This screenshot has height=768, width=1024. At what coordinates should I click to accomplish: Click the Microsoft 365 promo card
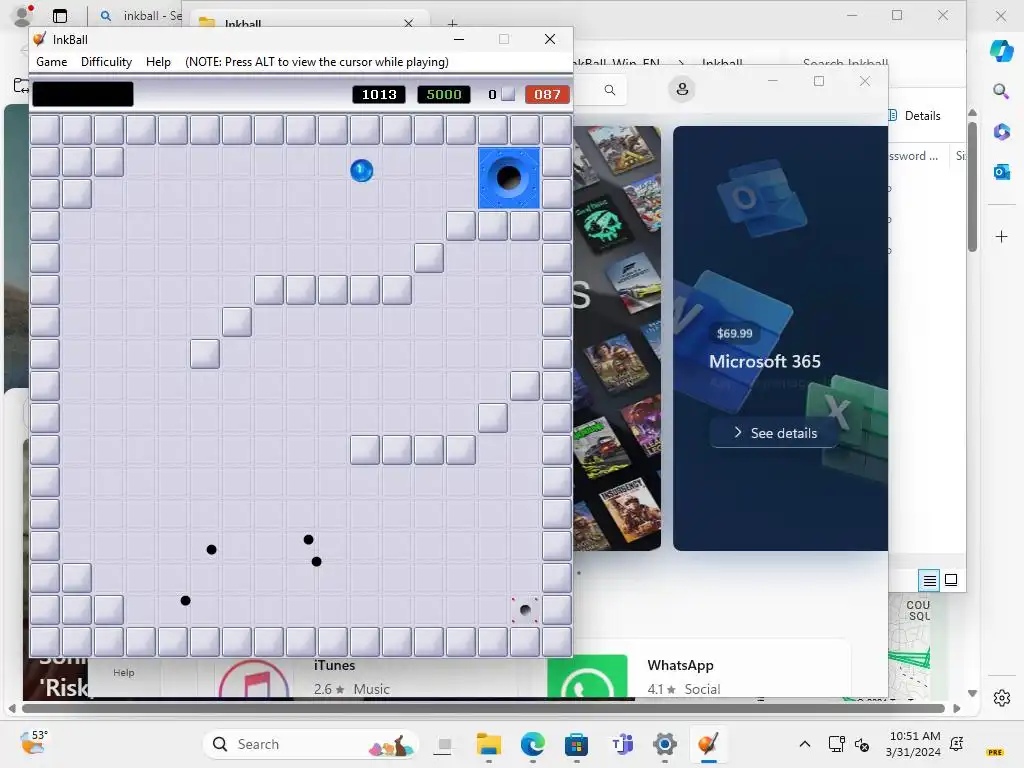[x=780, y=338]
